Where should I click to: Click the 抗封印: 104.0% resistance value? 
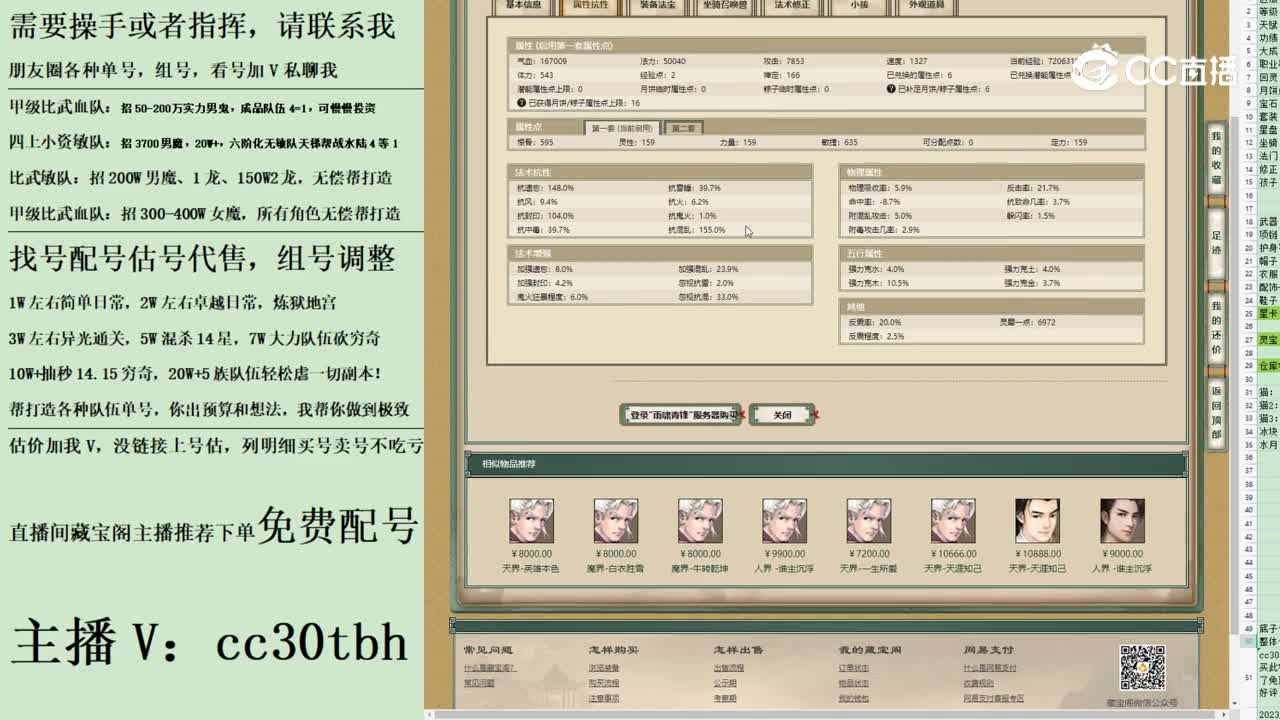tap(545, 216)
